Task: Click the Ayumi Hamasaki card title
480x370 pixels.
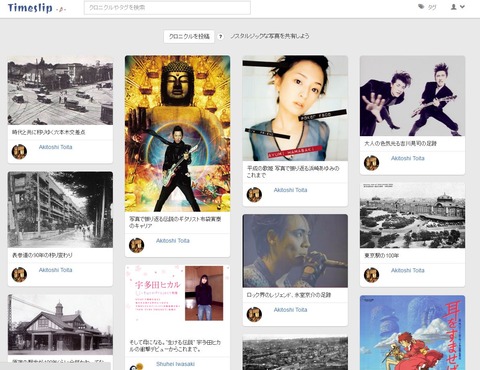Action: 293,172
